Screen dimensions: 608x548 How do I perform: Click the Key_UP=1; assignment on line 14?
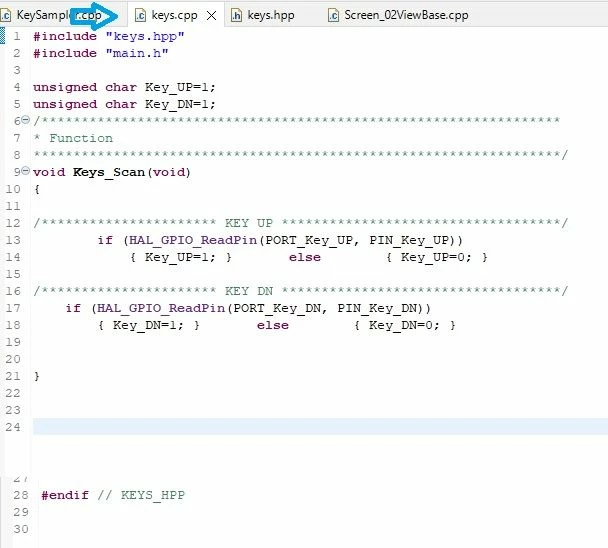(180, 257)
